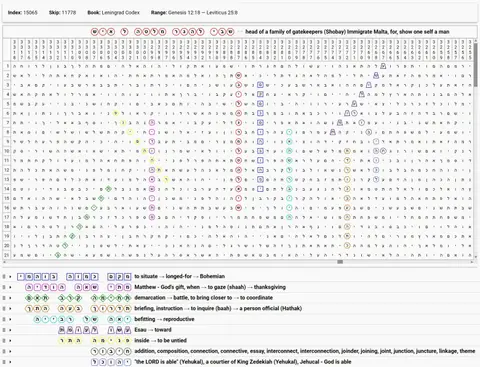Screen dimensions: 480x367
Task: Click 'inside → to be untied' text
Action: tap(160, 340)
